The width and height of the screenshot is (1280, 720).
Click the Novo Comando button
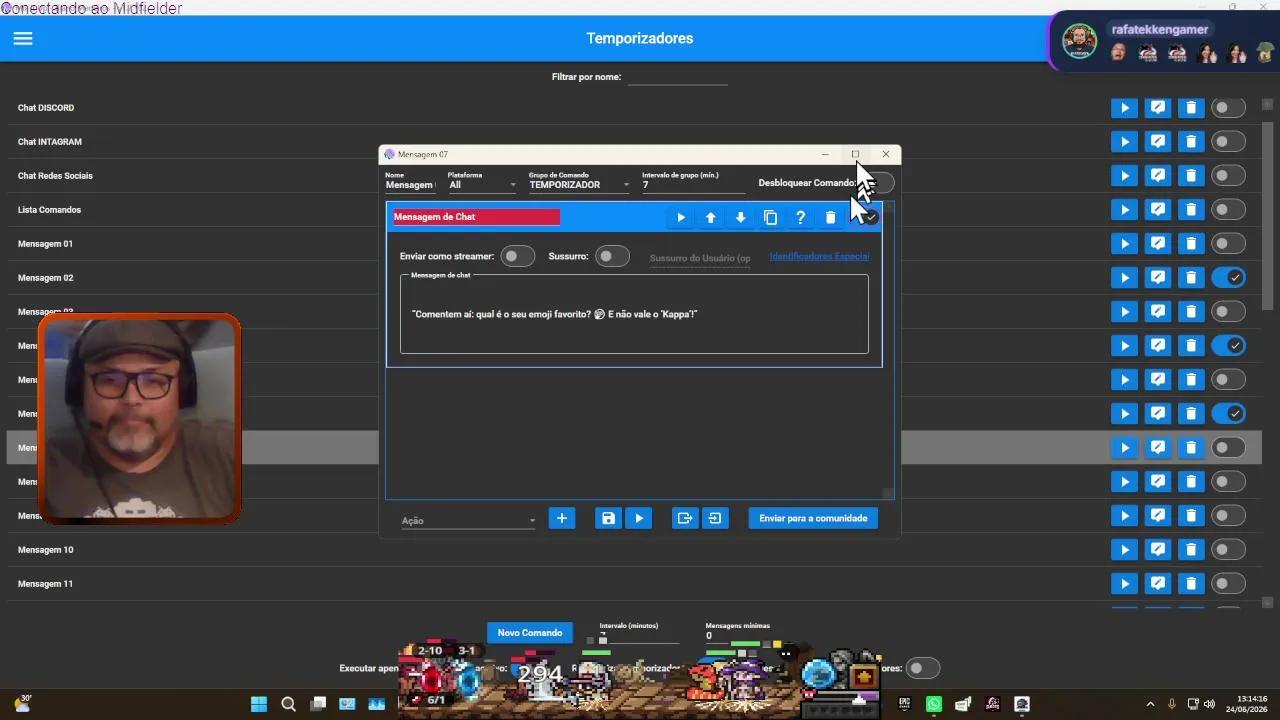530,633
